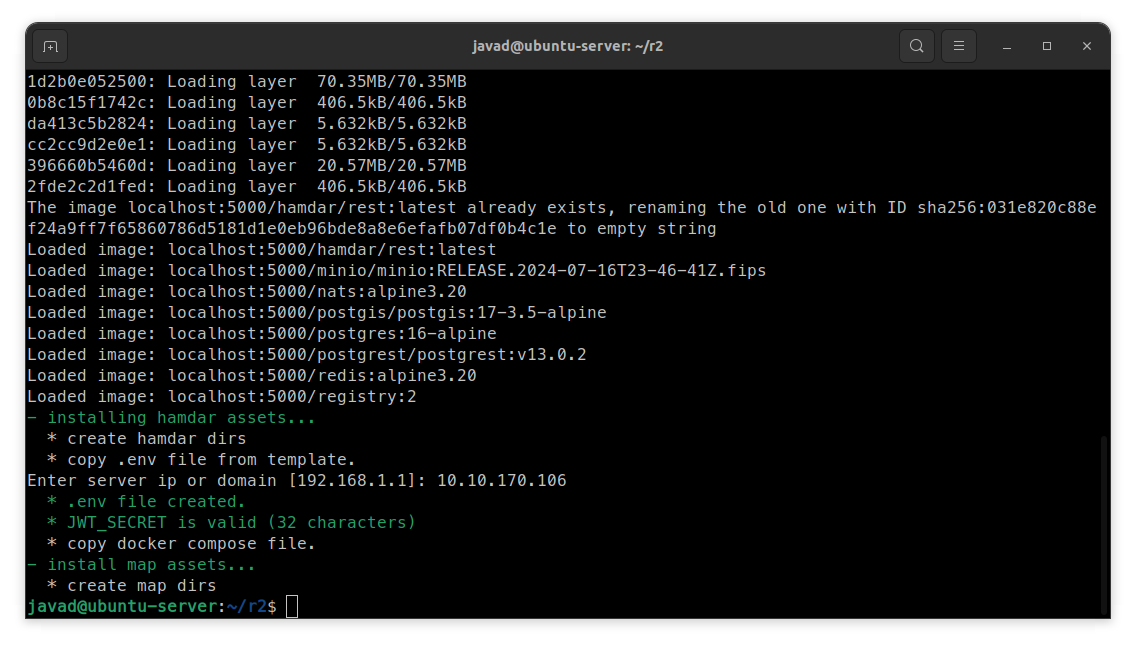This screenshot has width=1136, height=647.
Task: Click the javad@ubuntu-server prompt text
Action: 122,607
